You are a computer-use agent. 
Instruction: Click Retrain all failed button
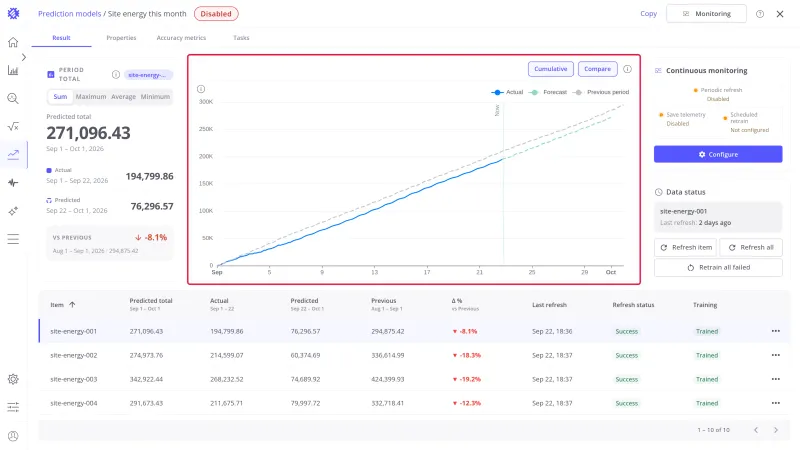pos(718,267)
